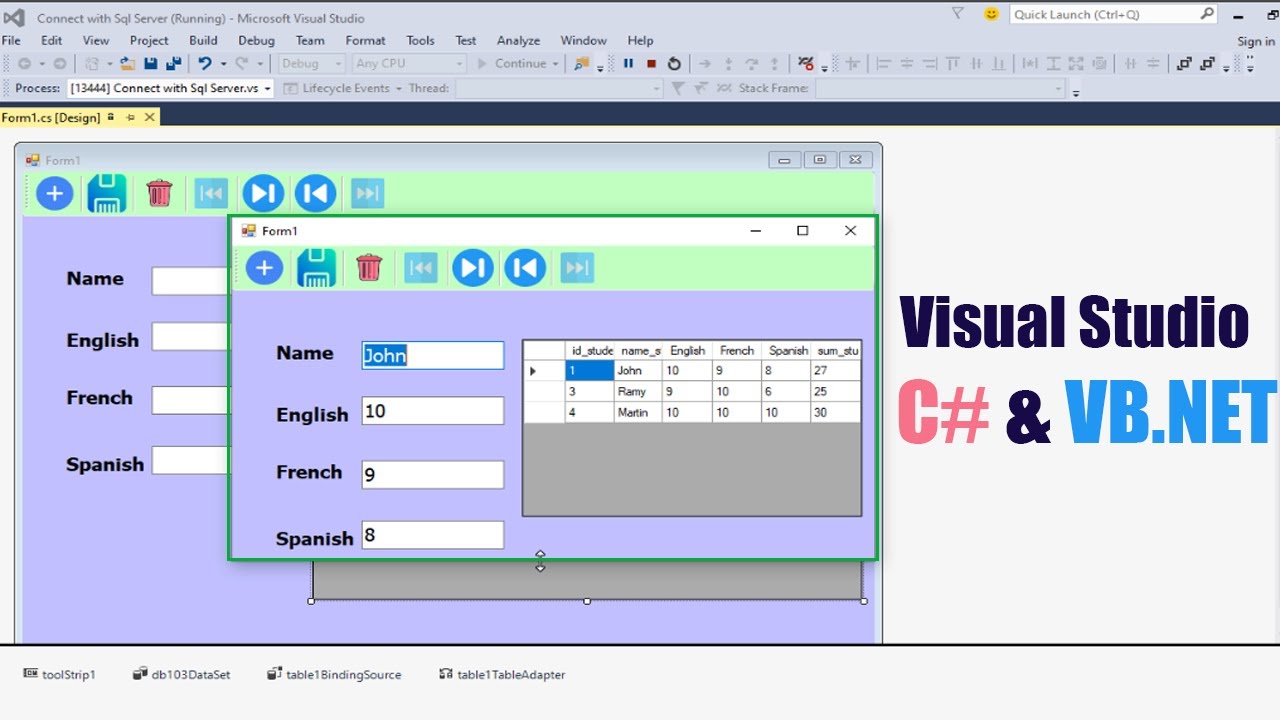The height and width of the screenshot is (720, 1280).
Task: Pin the Form1.cs [Design] tab
Action: (130, 117)
